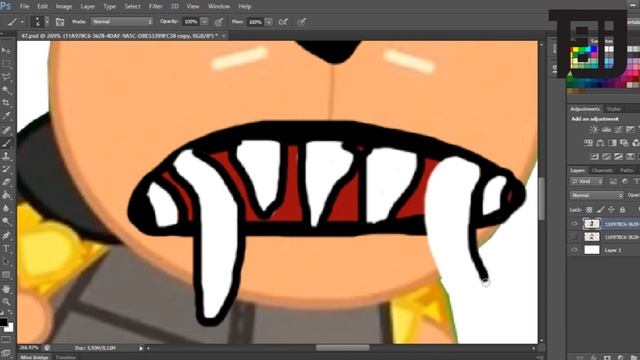The width and height of the screenshot is (640, 360).
Task: Open the Window menu
Action: 219,6
